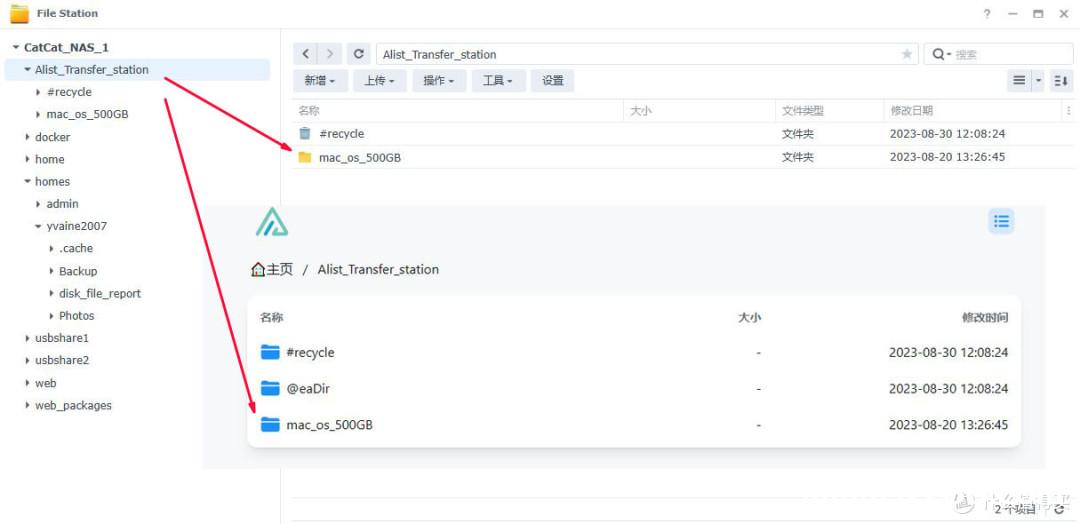
Task: Collapse the homes tree node
Action: click(x=28, y=182)
